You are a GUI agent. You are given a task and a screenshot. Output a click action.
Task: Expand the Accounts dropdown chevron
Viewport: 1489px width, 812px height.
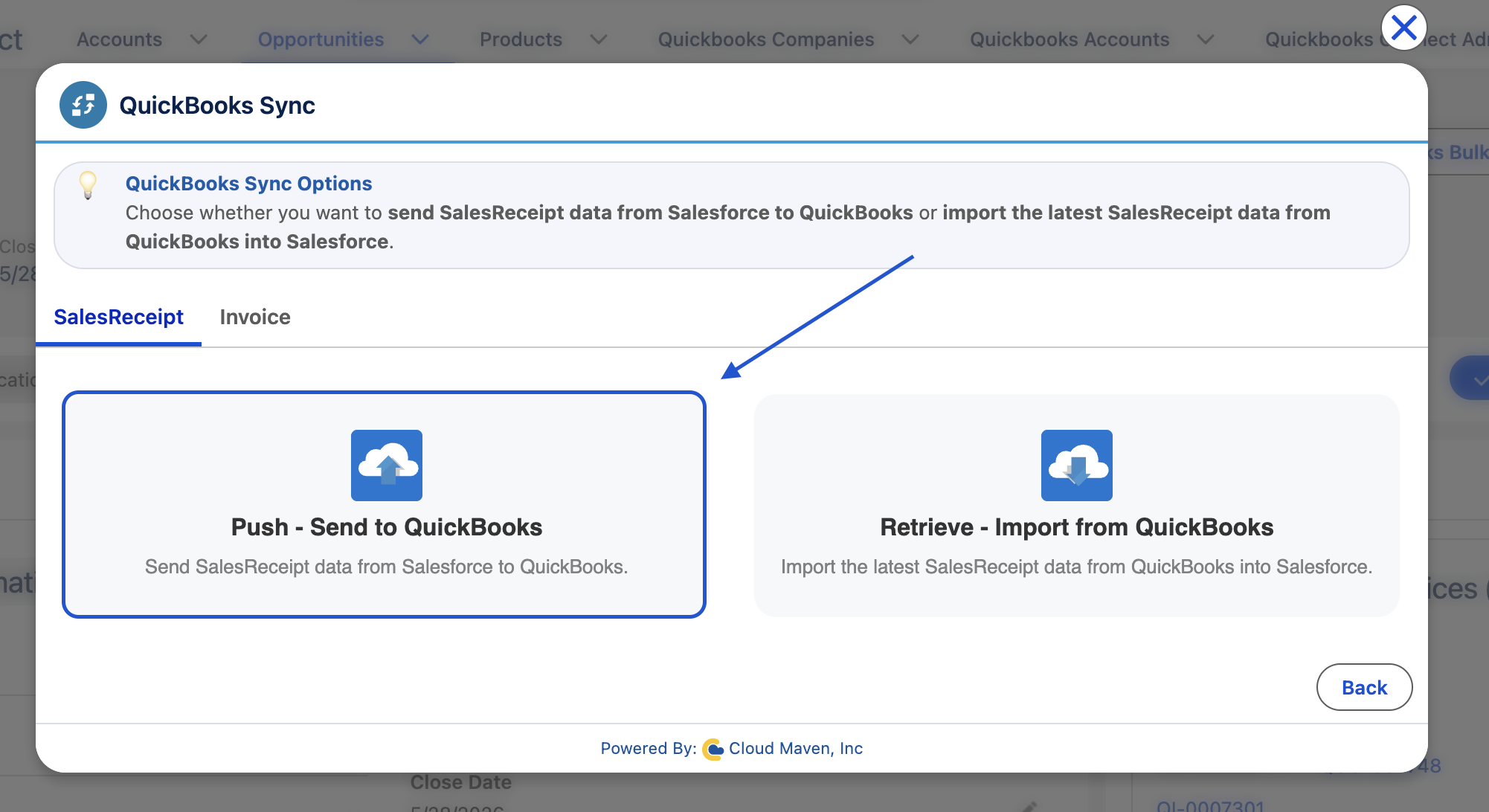coord(199,39)
